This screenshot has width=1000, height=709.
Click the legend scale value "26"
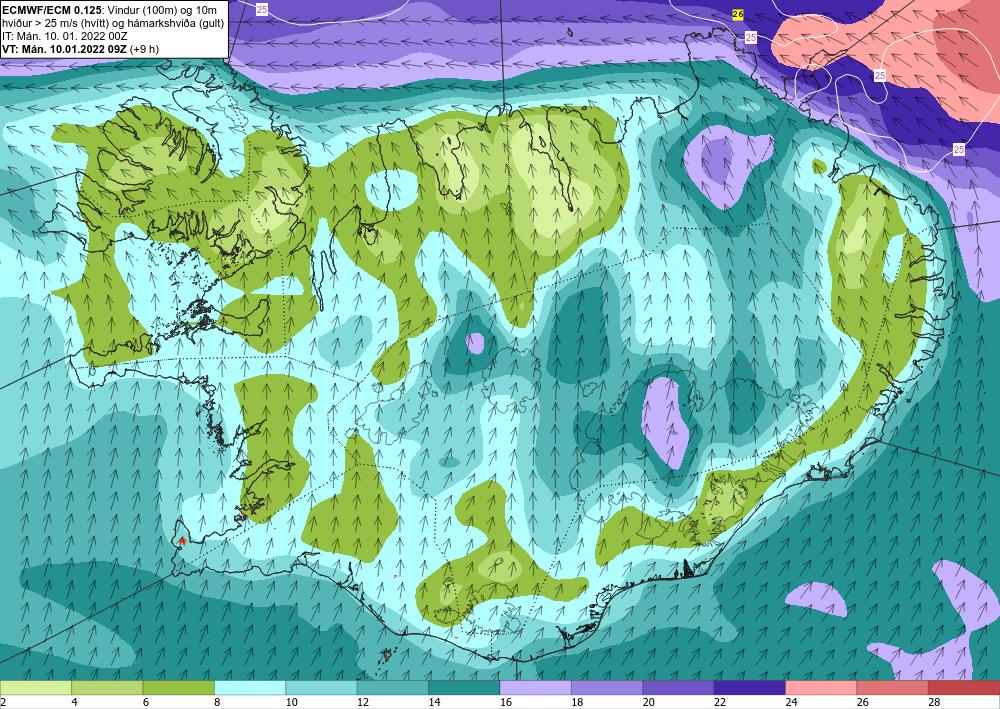[x=863, y=702]
